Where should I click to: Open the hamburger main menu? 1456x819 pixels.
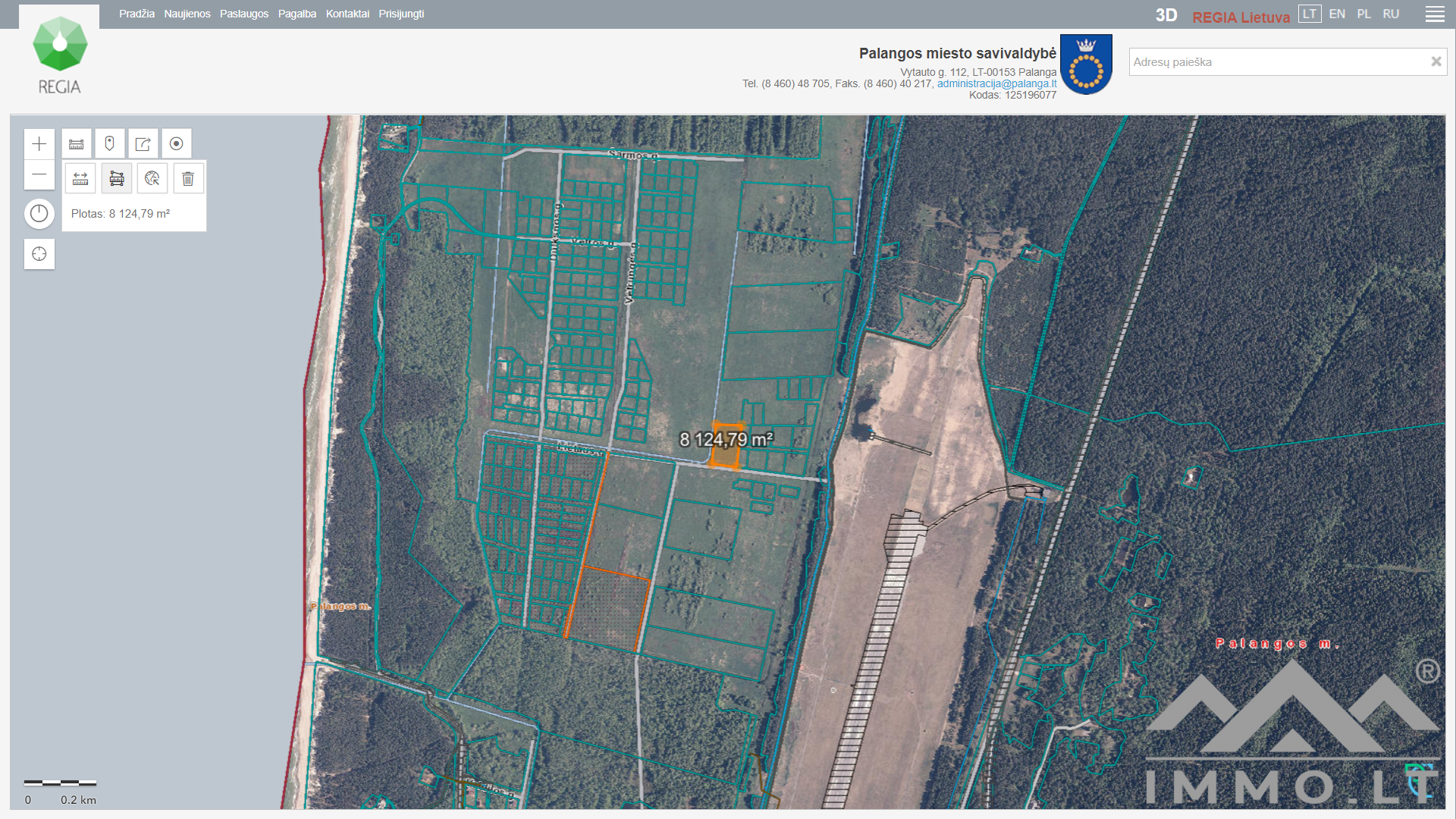click(x=1434, y=14)
